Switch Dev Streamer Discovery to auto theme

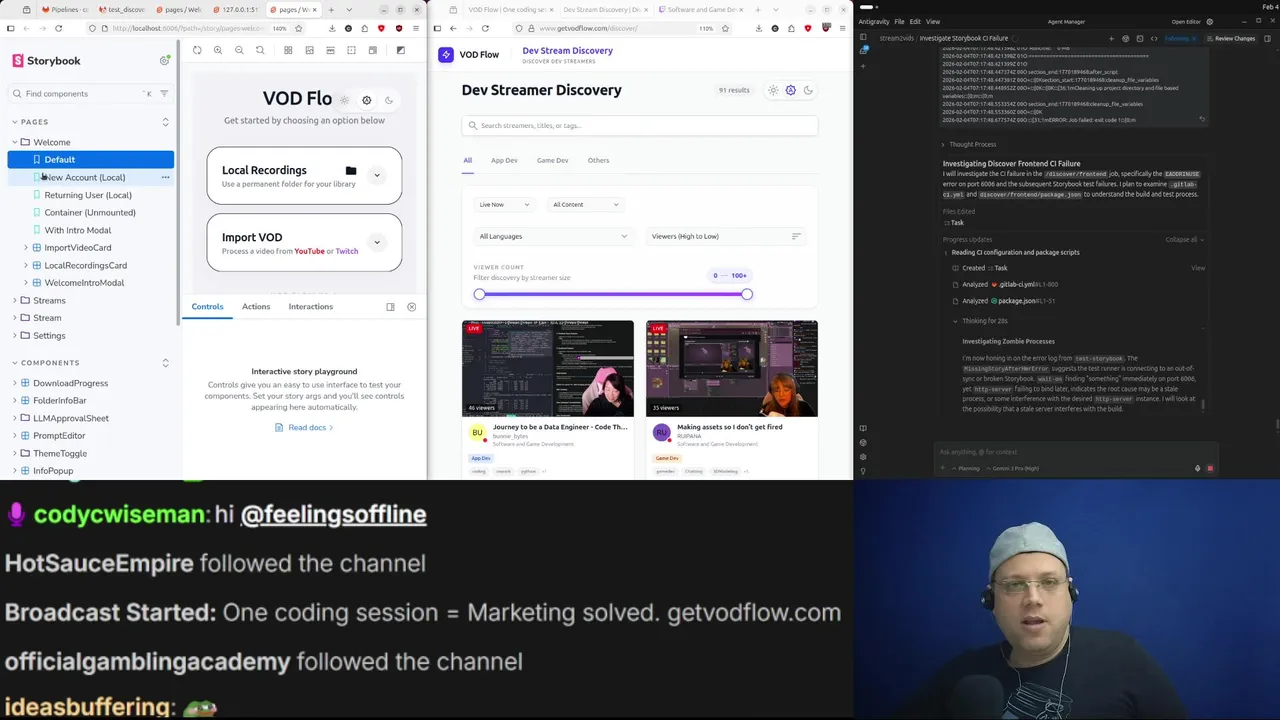790,90
